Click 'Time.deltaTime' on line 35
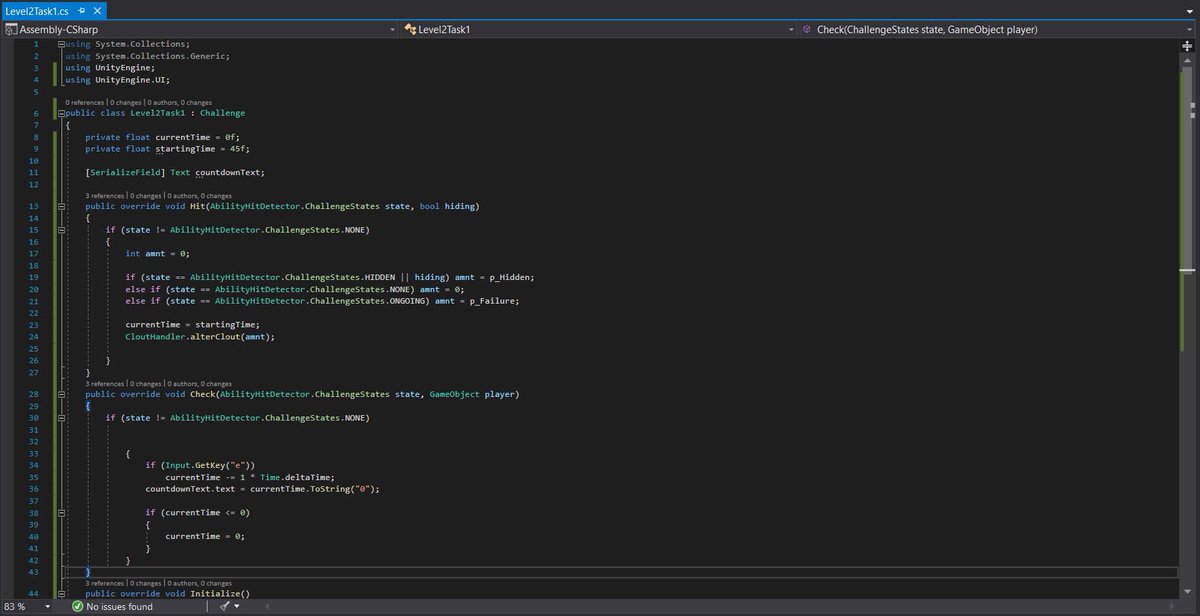The image size is (1200, 616). (x=297, y=477)
